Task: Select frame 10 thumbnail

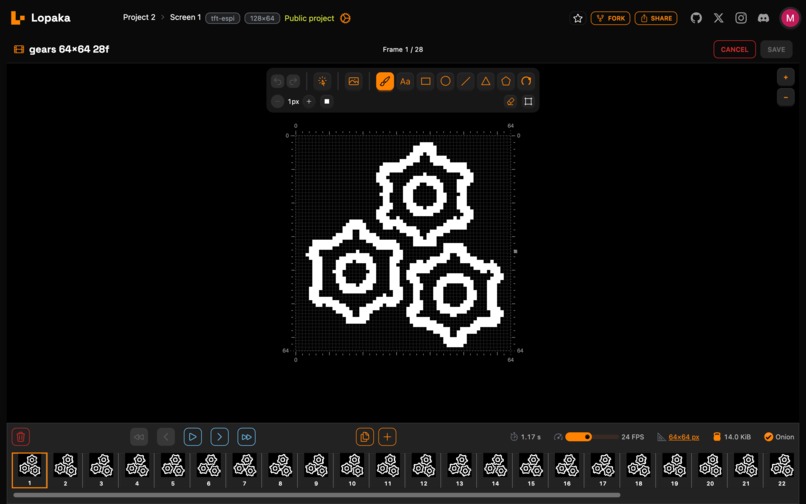Action: coord(352,470)
